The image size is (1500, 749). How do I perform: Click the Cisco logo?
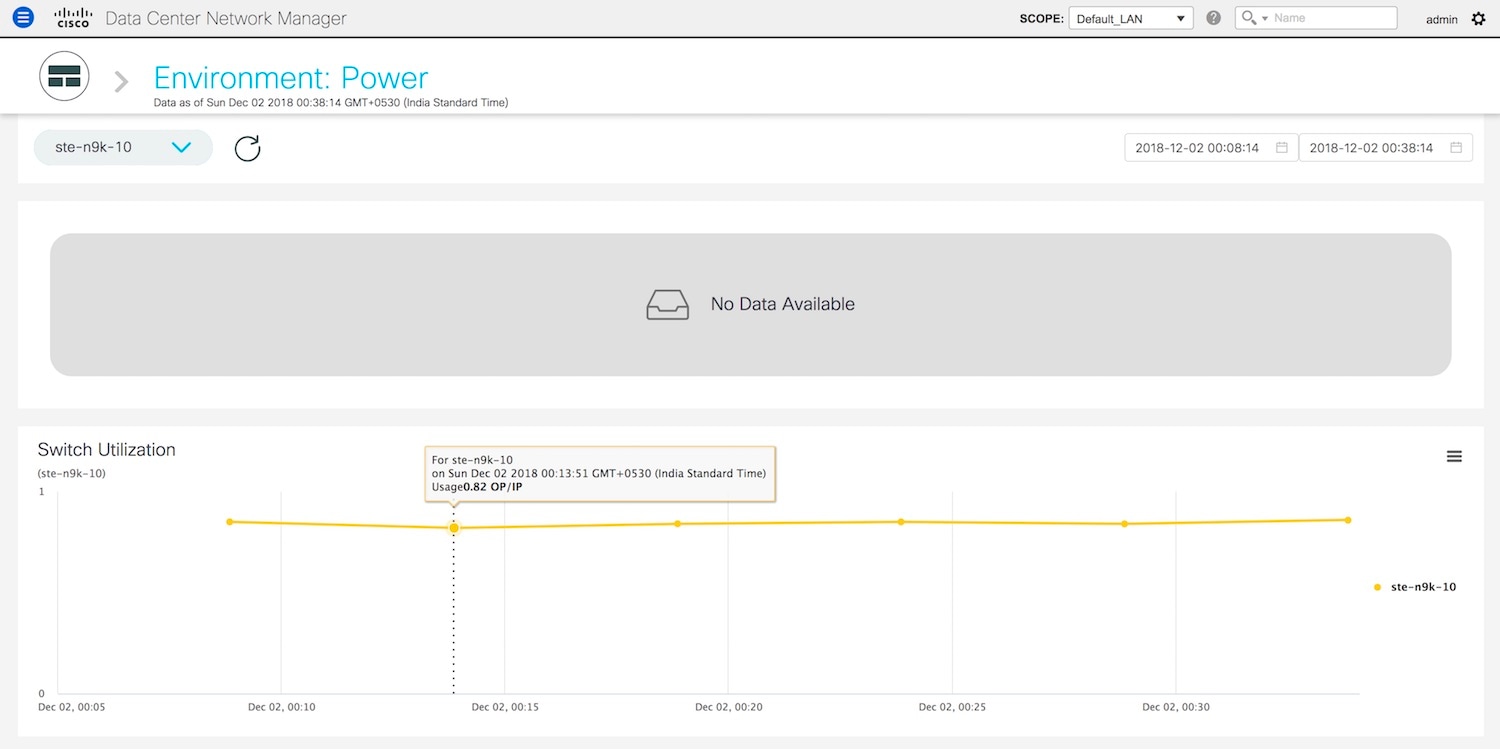(x=74, y=18)
